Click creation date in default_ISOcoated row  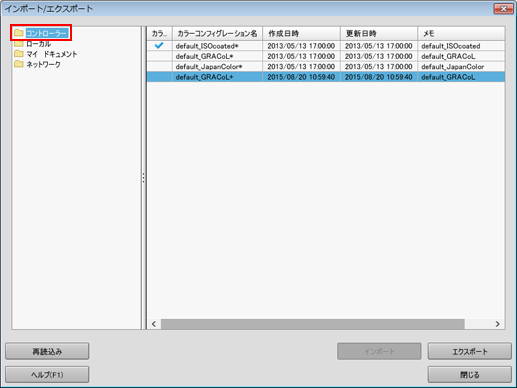301,46
